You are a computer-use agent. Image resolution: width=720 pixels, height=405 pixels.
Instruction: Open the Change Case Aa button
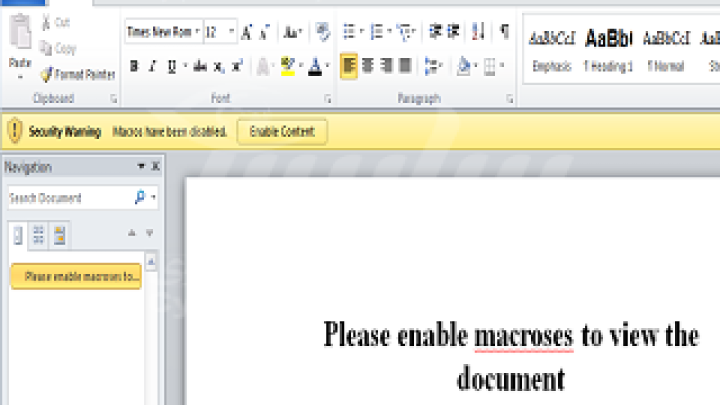[x=292, y=32]
